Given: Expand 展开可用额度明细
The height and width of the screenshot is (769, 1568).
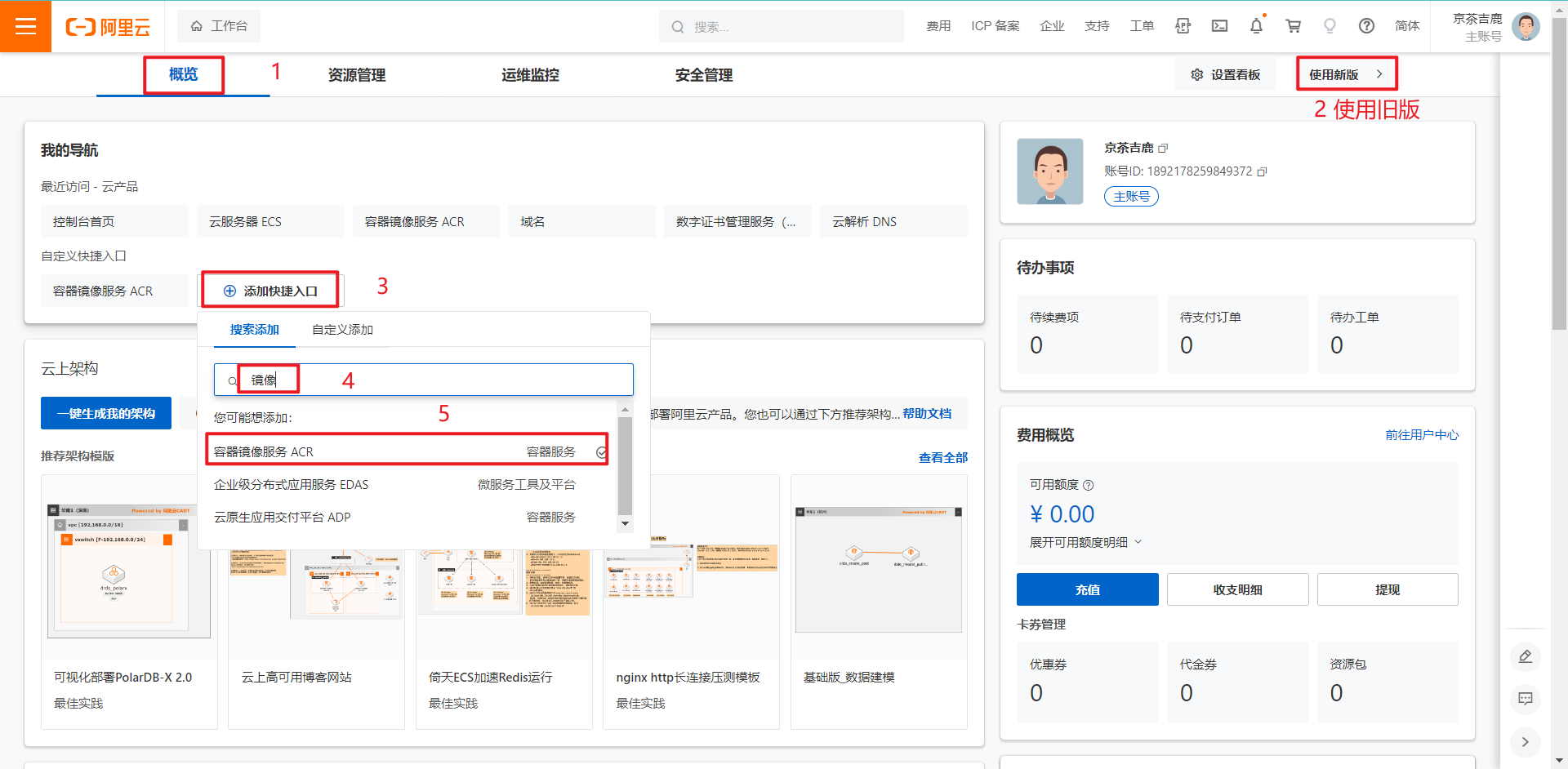Looking at the screenshot, I should coord(1085,542).
